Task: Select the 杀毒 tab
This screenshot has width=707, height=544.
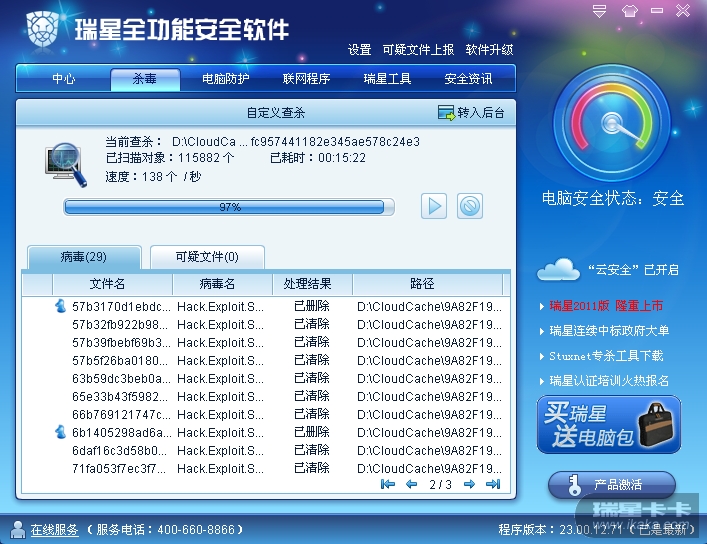Action: click(x=145, y=79)
